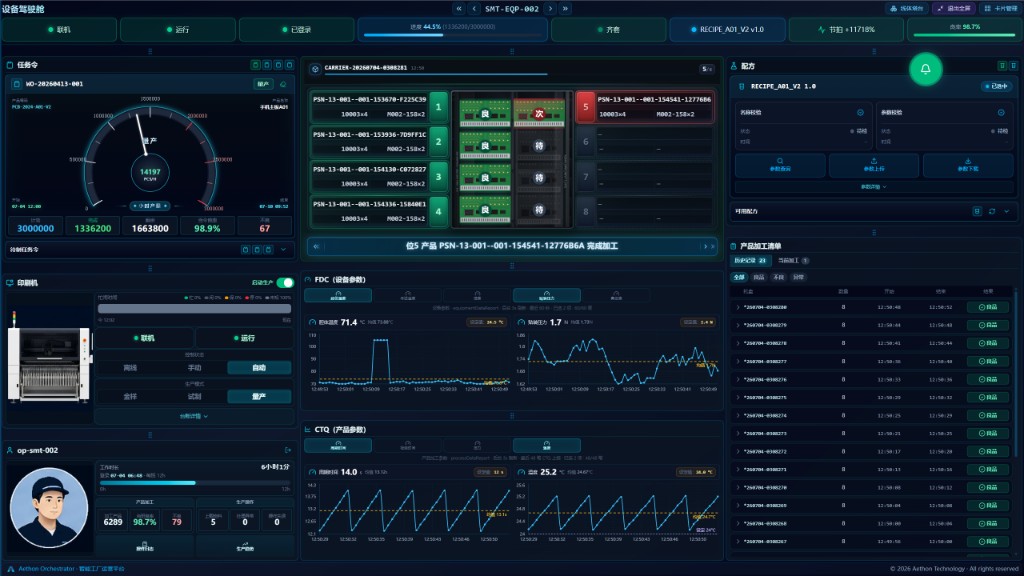1024x576 pixels.
Task: Expand the pending task orders chevron
Action: pyautogui.click(x=283, y=249)
